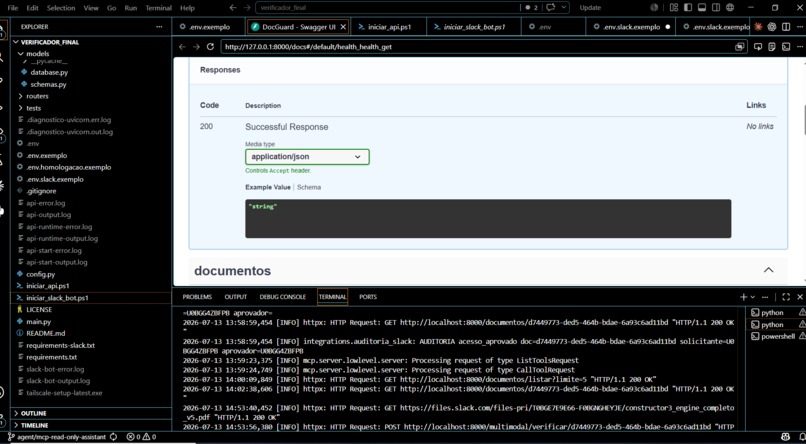Select Example Value view of response
Screen dimensions: 806x444
click(x=268, y=188)
